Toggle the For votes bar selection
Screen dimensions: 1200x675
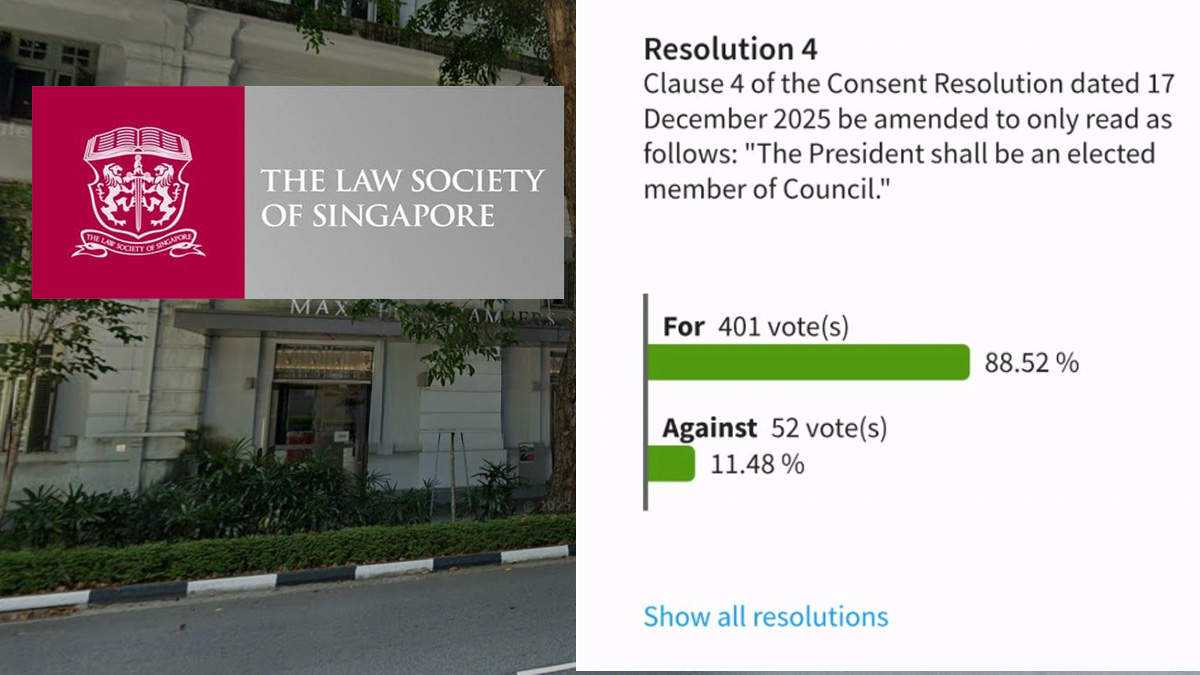coord(810,361)
